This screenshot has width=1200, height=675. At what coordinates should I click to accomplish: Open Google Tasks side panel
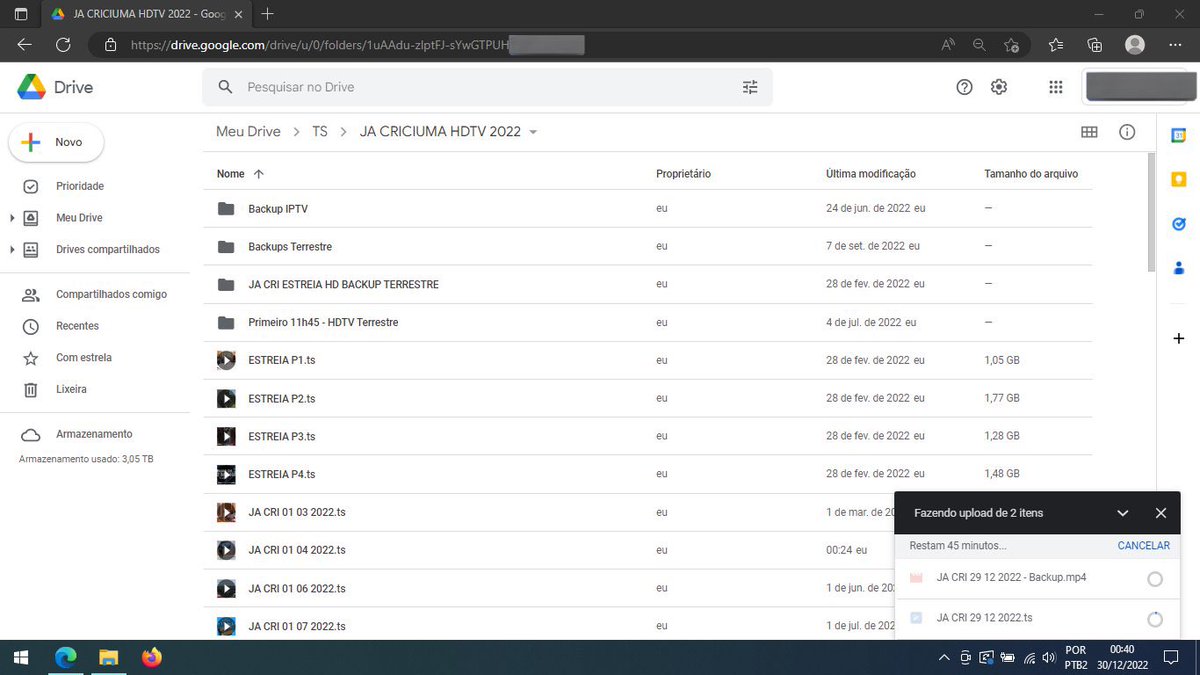(1179, 224)
